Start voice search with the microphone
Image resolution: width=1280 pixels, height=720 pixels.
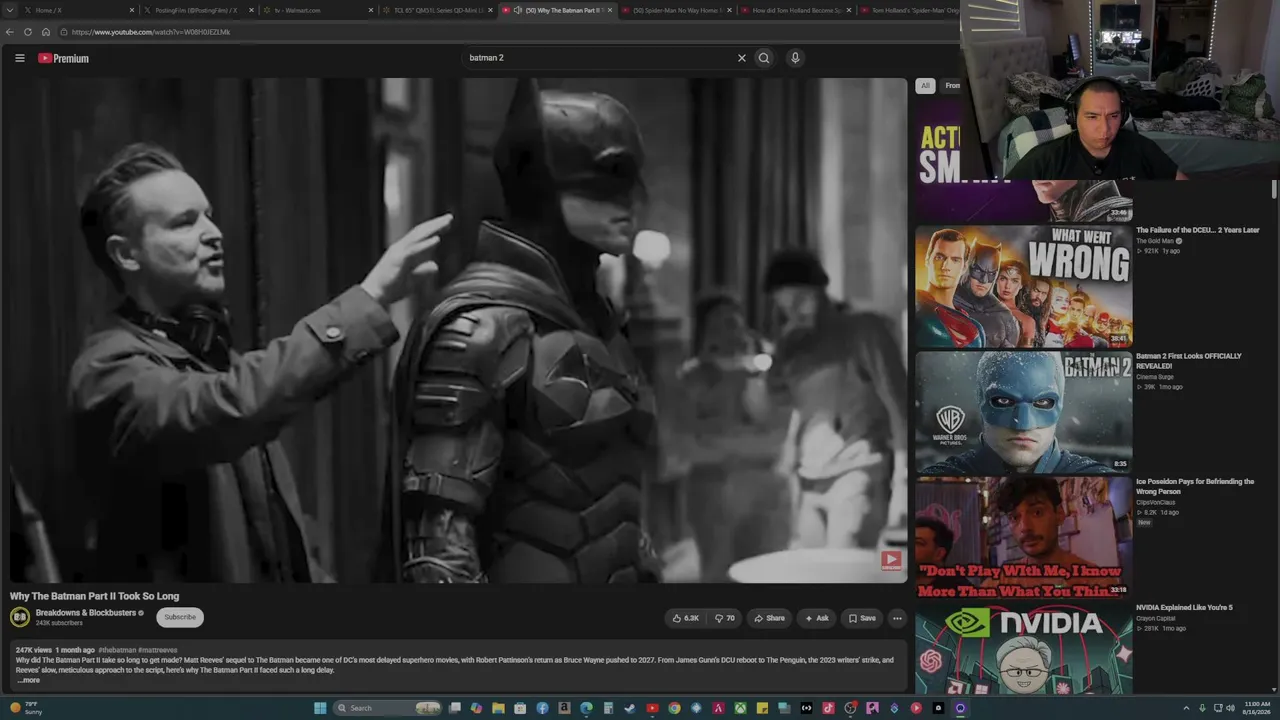coord(795,58)
